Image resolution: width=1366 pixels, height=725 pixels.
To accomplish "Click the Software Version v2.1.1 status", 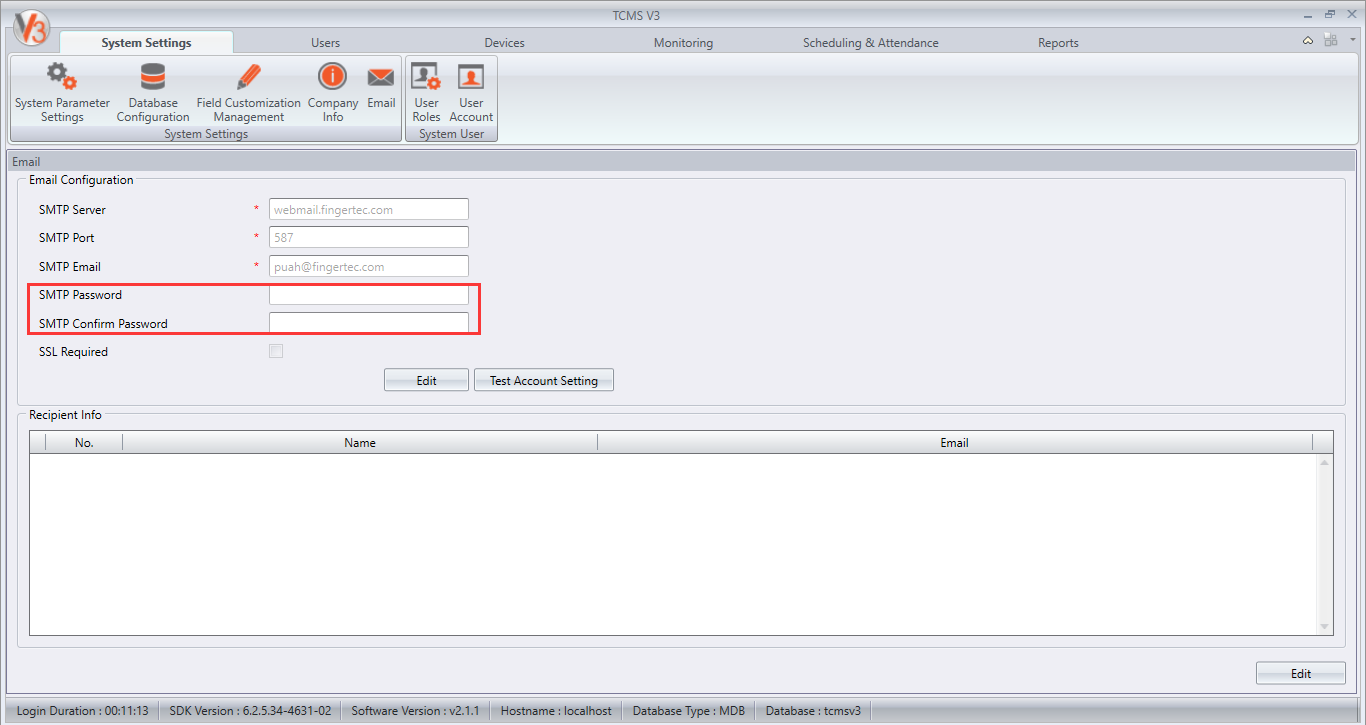I will point(415,711).
